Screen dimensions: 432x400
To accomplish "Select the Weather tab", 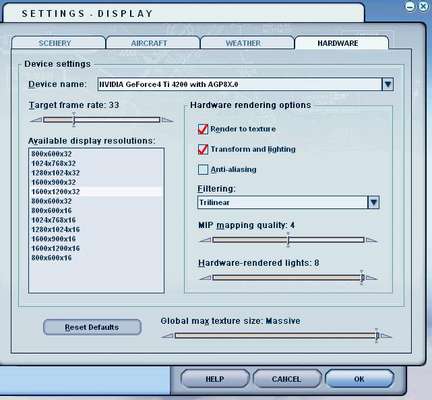I will pos(247,43).
